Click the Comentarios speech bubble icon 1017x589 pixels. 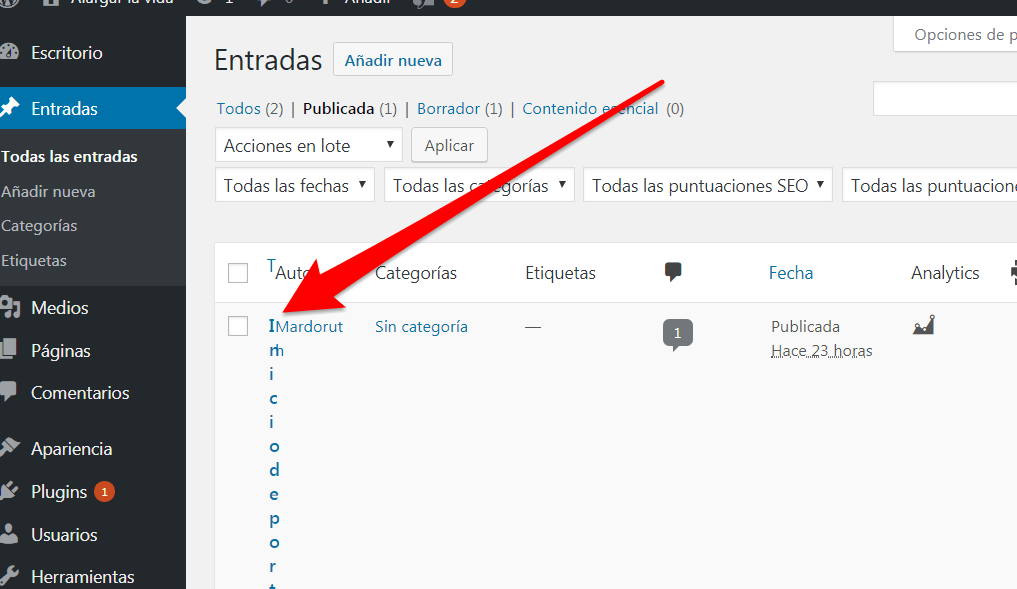click(8, 392)
